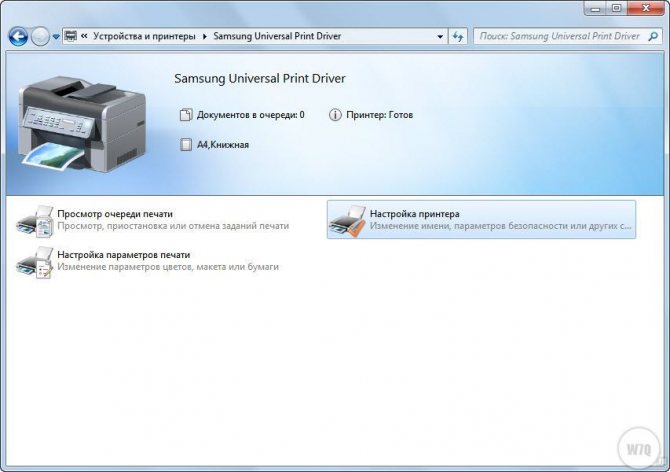Select the A4,Книжная paper text
The height and width of the screenshot is (472, 670).
pos(223,145)
